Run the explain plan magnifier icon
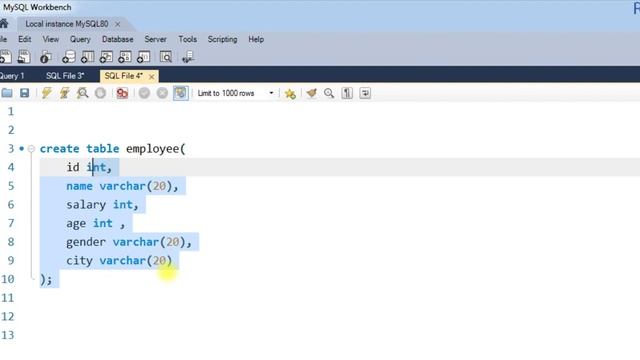The image size is (640, 360). pyautogui.click(x=82, y=93)
